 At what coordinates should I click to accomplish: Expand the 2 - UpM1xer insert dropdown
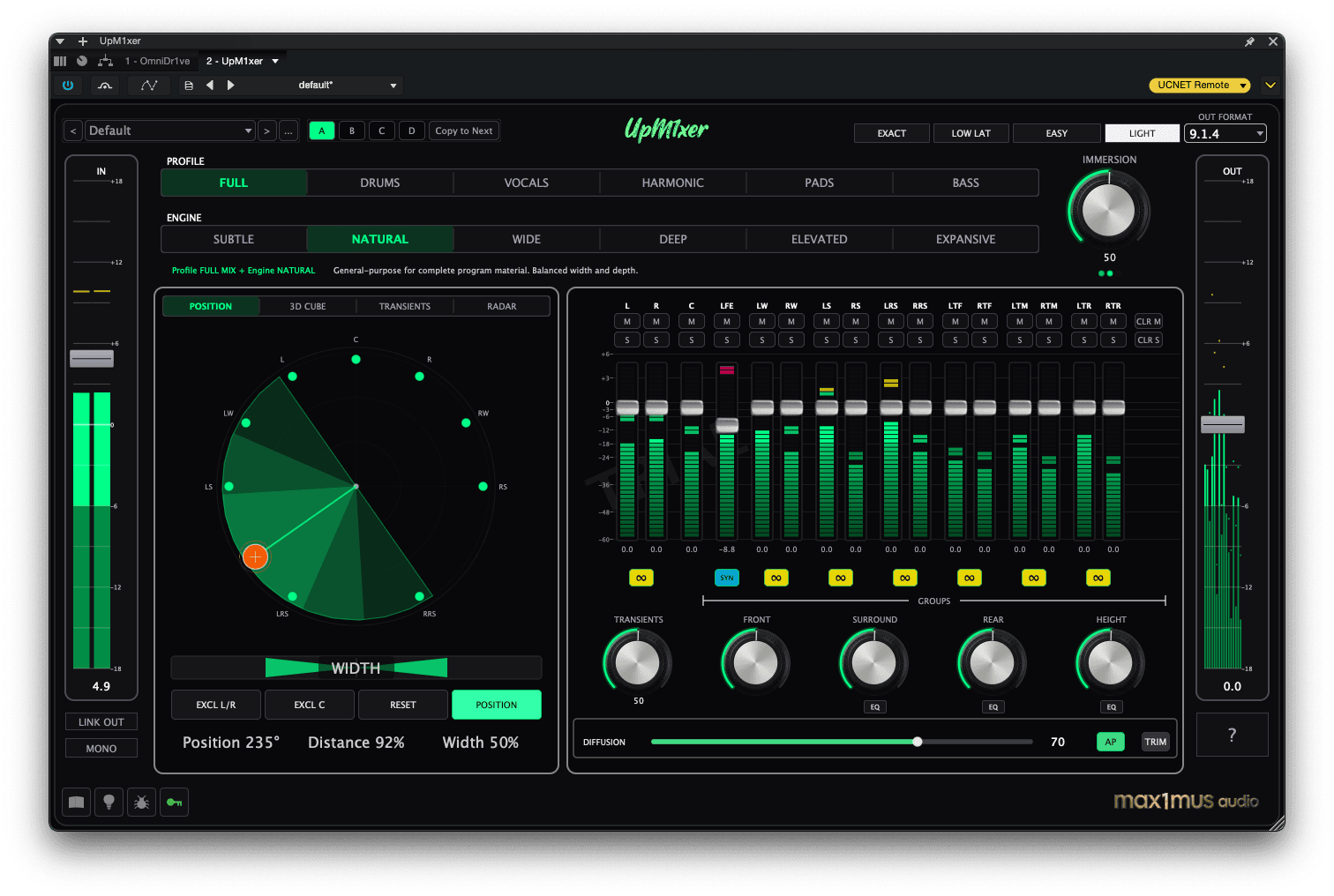pos(275,61)
